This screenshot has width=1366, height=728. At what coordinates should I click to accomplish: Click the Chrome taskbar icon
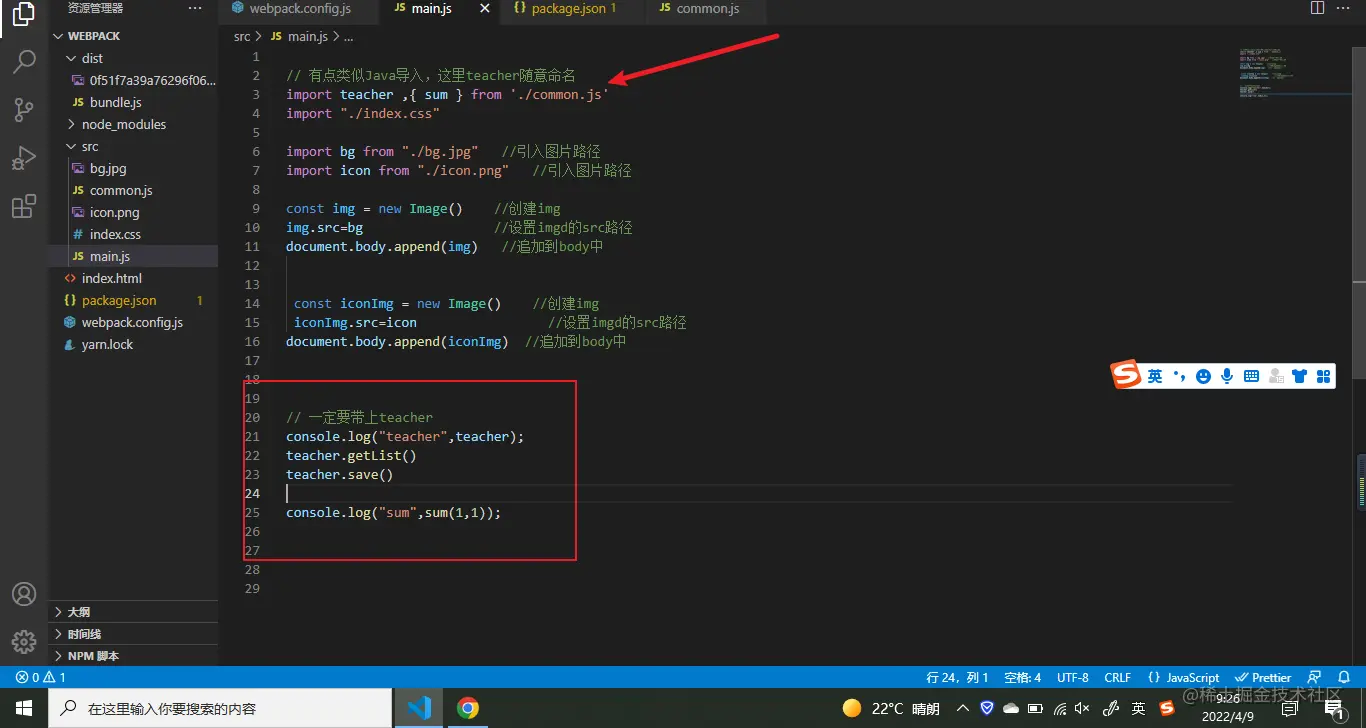[x=467, y=708]
